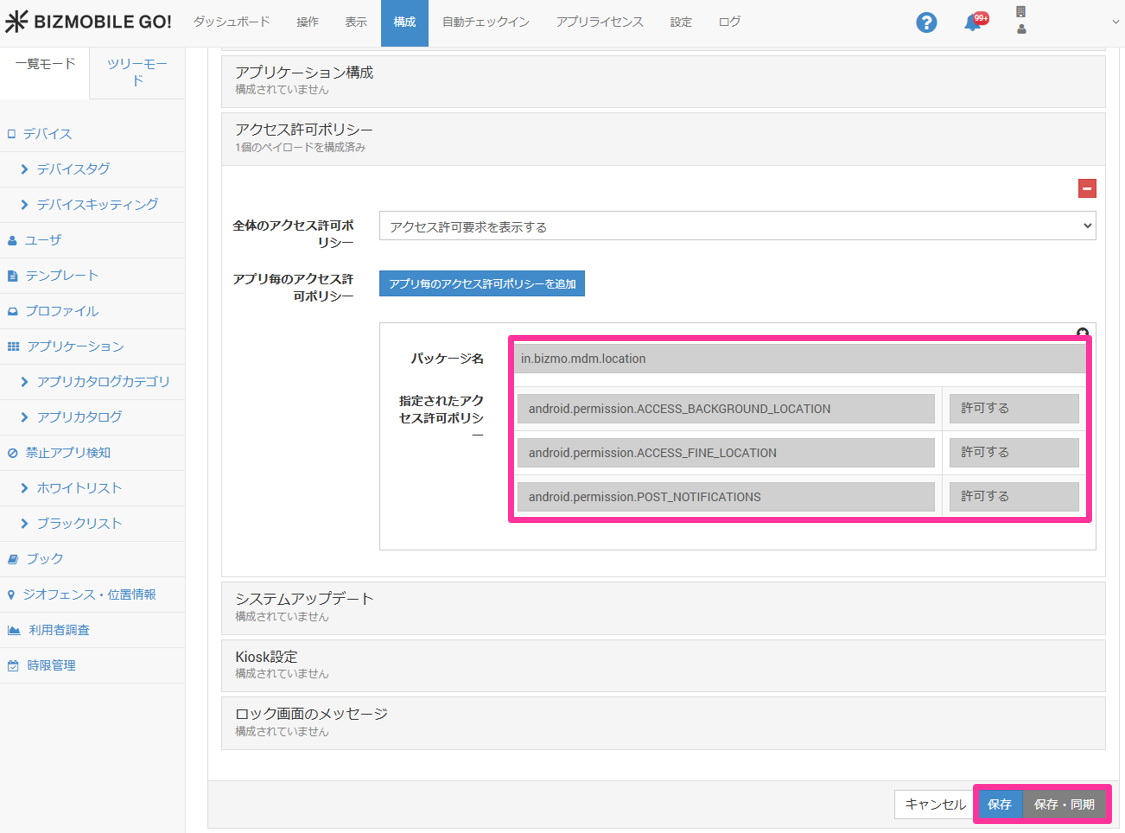Click the help question mark icon

pos(926,22)
